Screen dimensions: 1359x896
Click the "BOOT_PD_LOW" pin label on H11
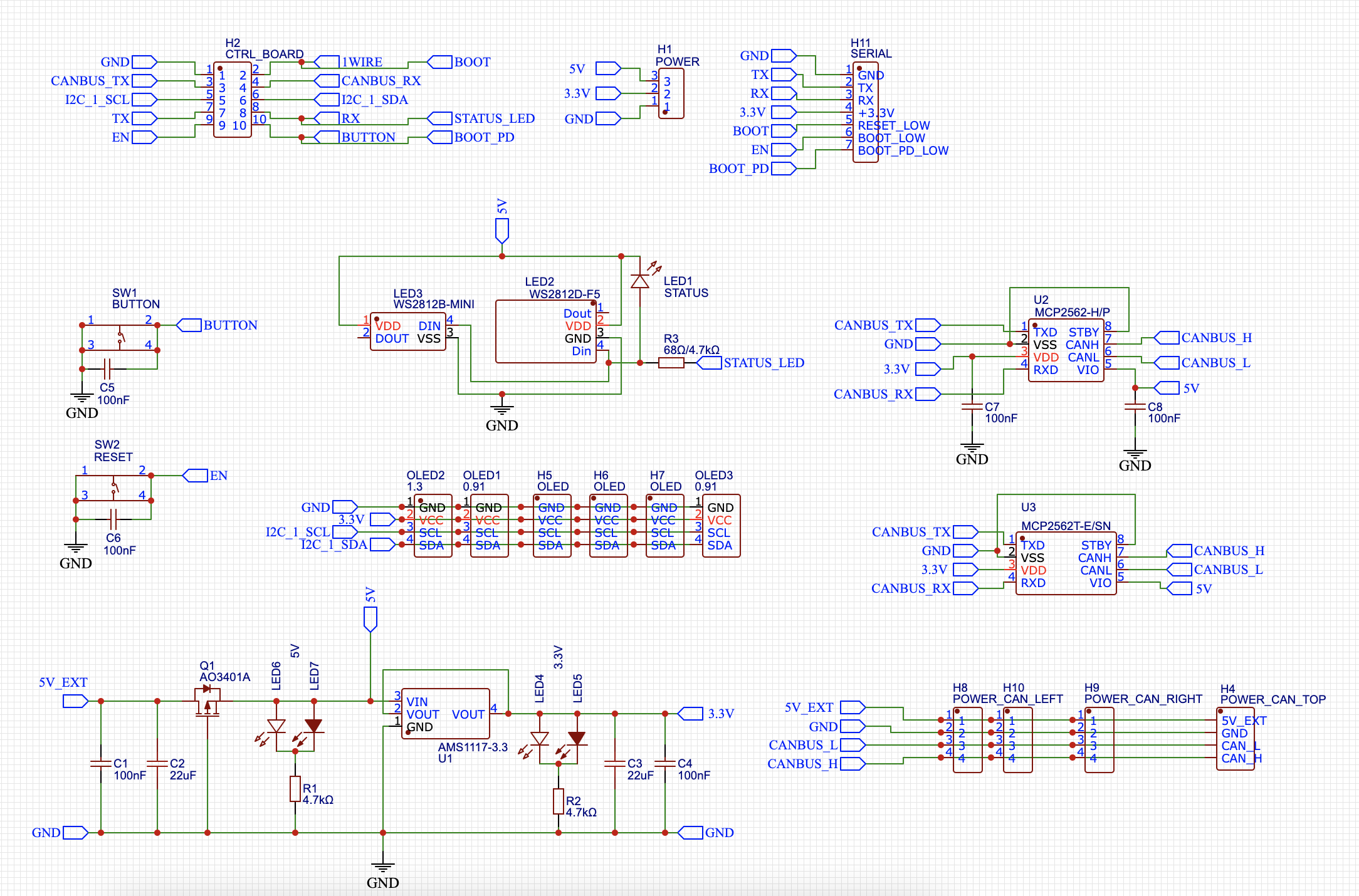coord(903,150)
